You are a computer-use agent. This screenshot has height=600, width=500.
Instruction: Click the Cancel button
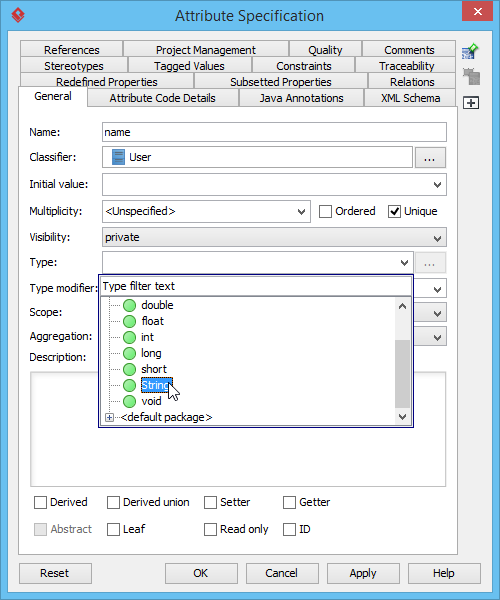tap(282, 573)
